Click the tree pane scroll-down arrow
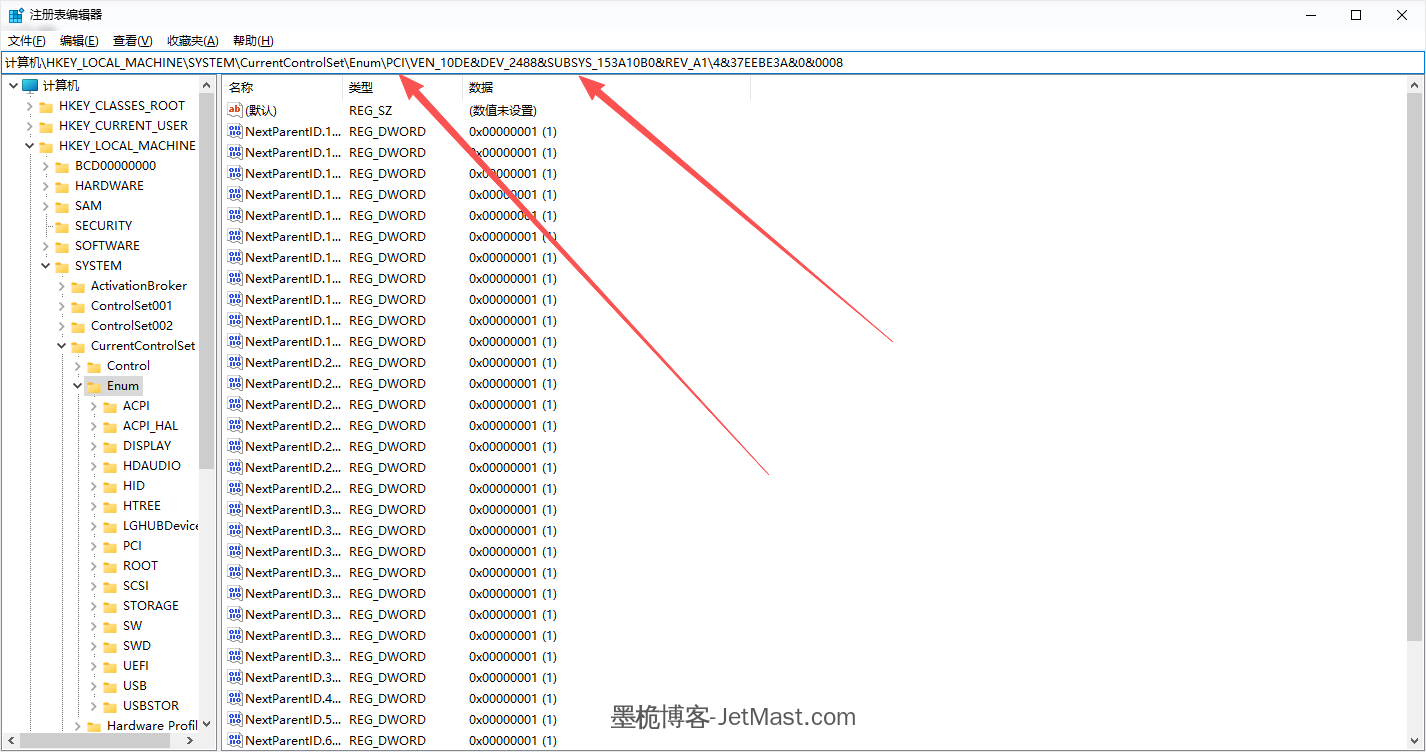The image size is (1426, 752). (207, 724)
